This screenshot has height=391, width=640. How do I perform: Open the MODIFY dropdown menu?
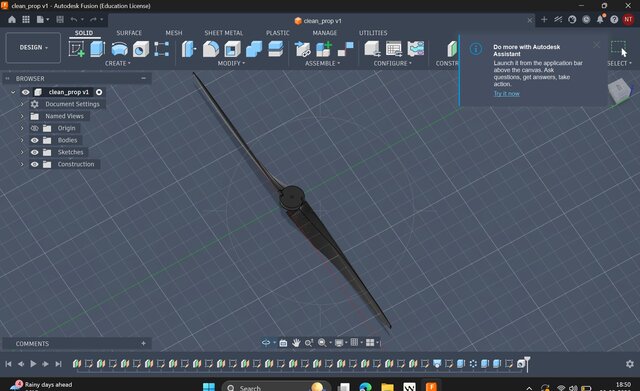(231, 63)
